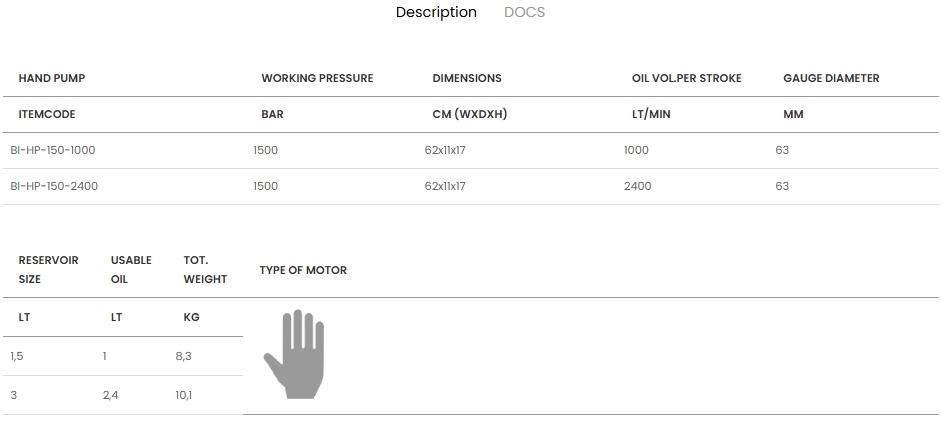943x423 pixels.
Task: Click the 1000 oil volume value
Action: pos(636,150)
